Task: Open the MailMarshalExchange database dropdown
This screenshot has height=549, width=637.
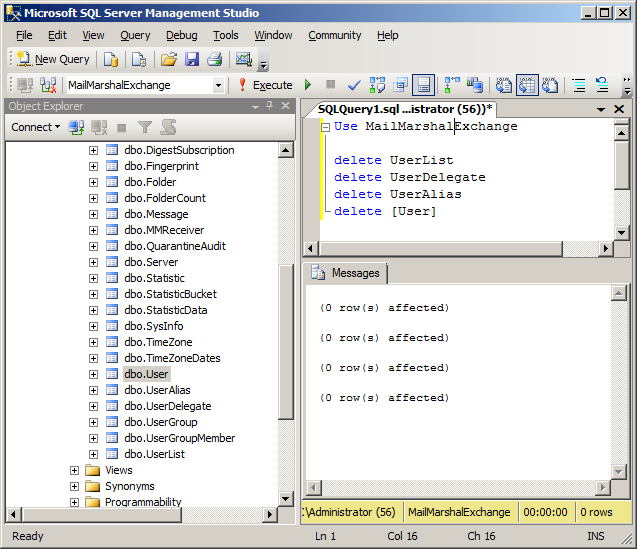Action: pos(218,85)
